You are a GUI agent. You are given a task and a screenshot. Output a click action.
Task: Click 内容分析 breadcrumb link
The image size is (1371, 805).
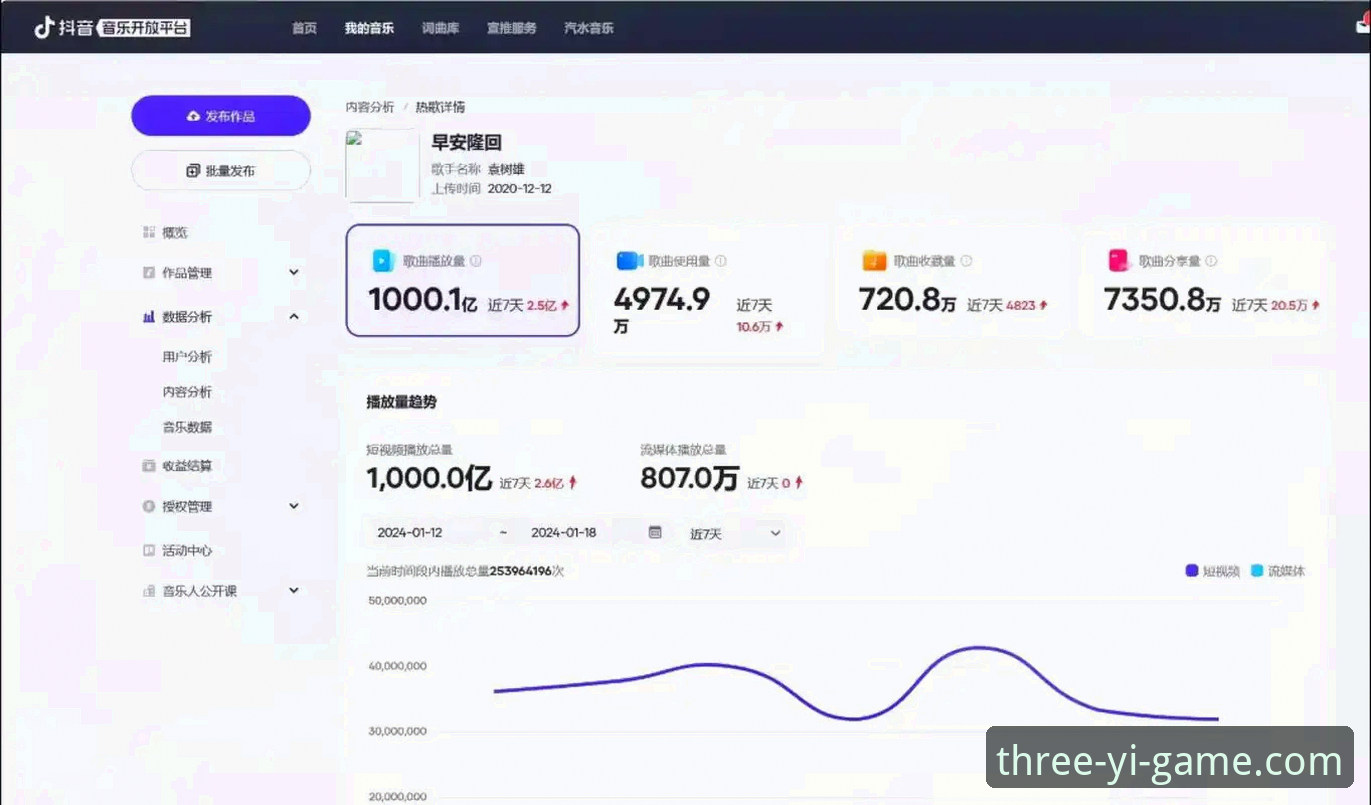pyautogui.click(x=370, y=107)
